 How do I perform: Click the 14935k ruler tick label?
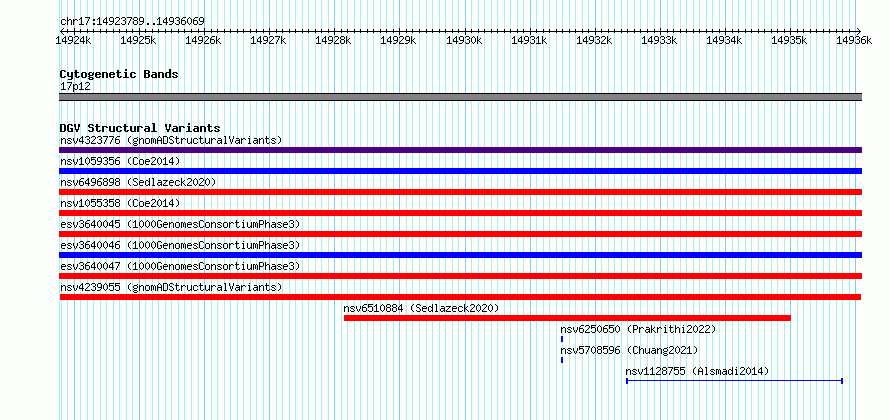789,40
